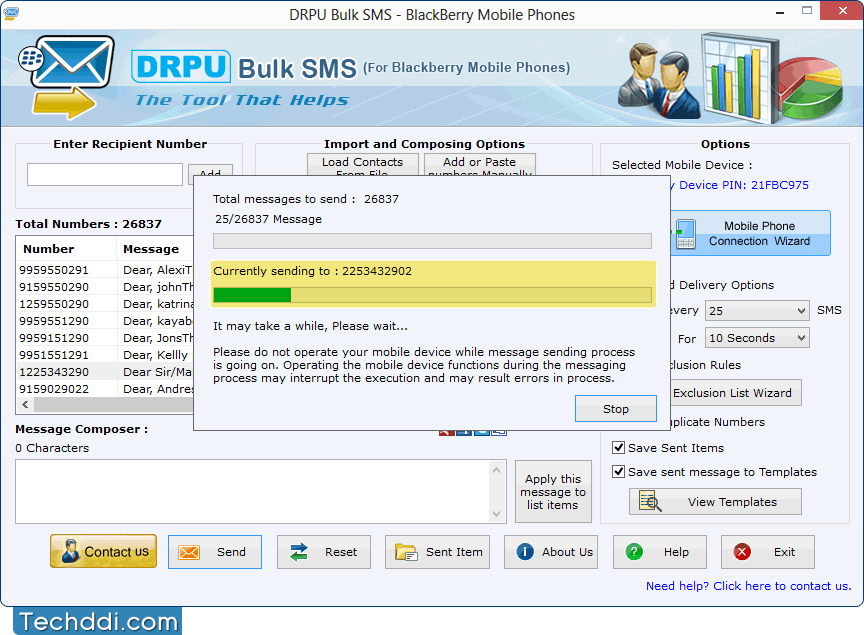Select row with number 9951551291
The width and height of the screenshot is (864, 635).
click(x=105, y=355)
